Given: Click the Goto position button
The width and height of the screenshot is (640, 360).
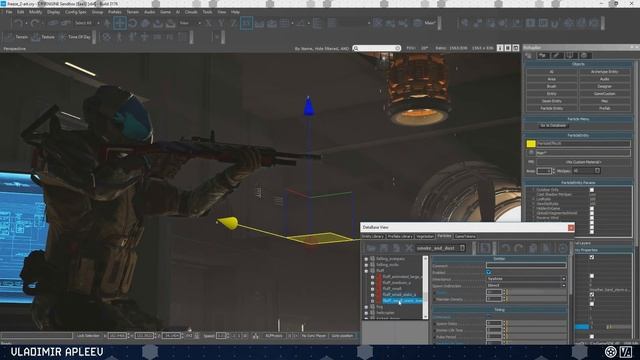Looking at the screenshot, I should tap(342, 336).
